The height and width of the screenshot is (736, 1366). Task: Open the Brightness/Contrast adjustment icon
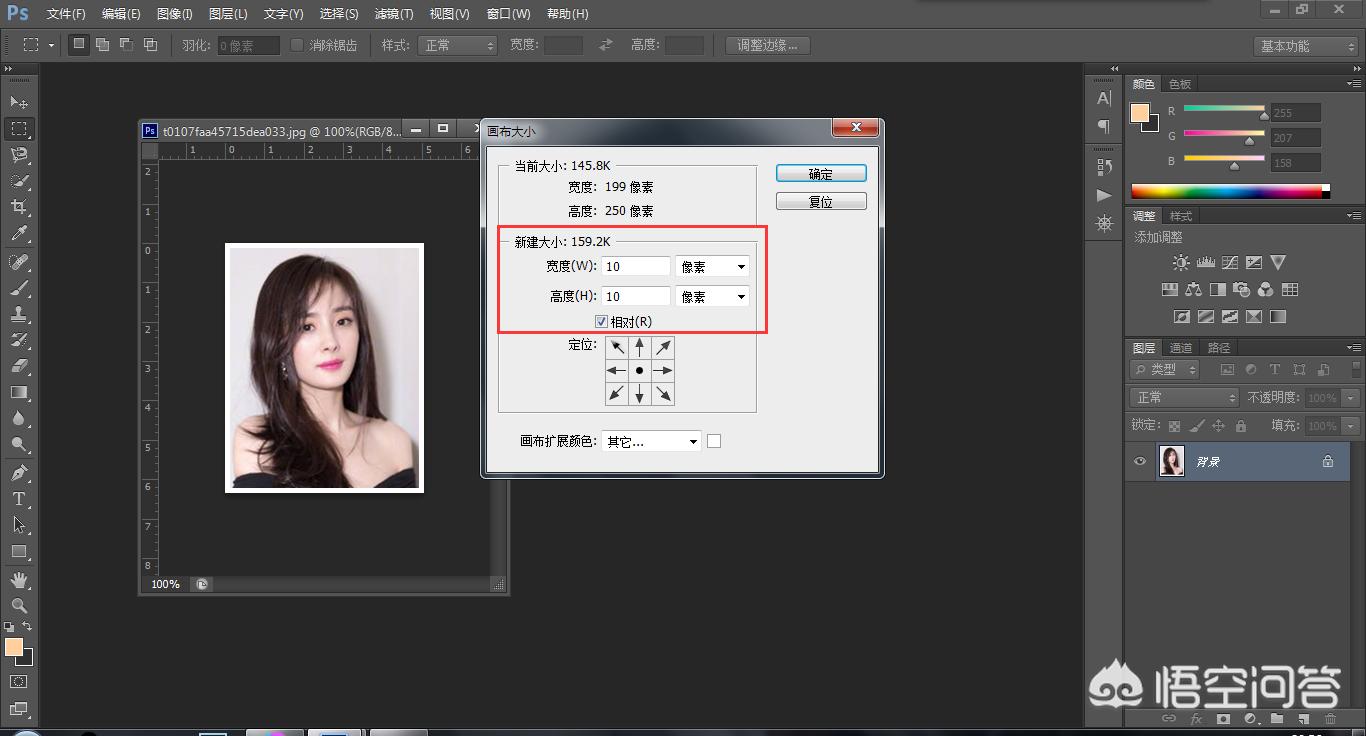click(1180, 262)
